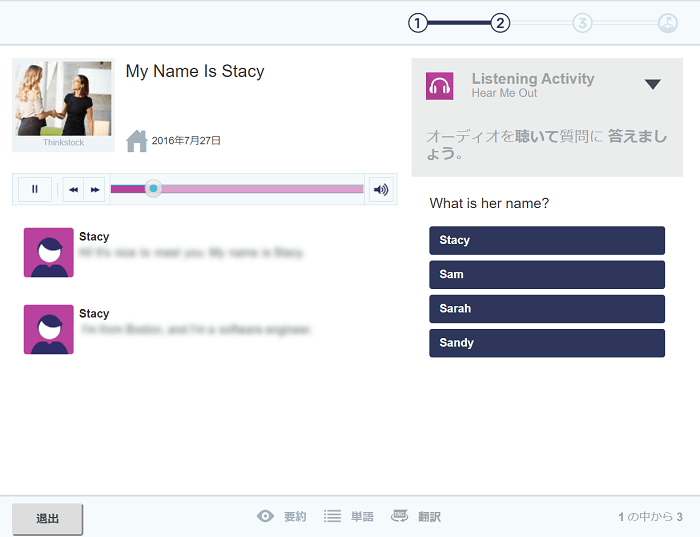Click the home icon beside the date
The width and height of the screenshot is (700, 537).
[137, 141]
